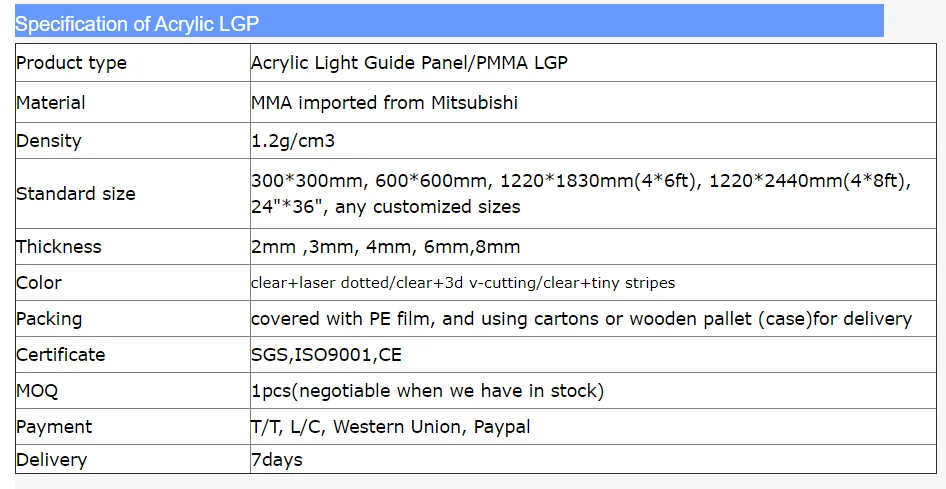Select the Material row label

tap(133, 103)
